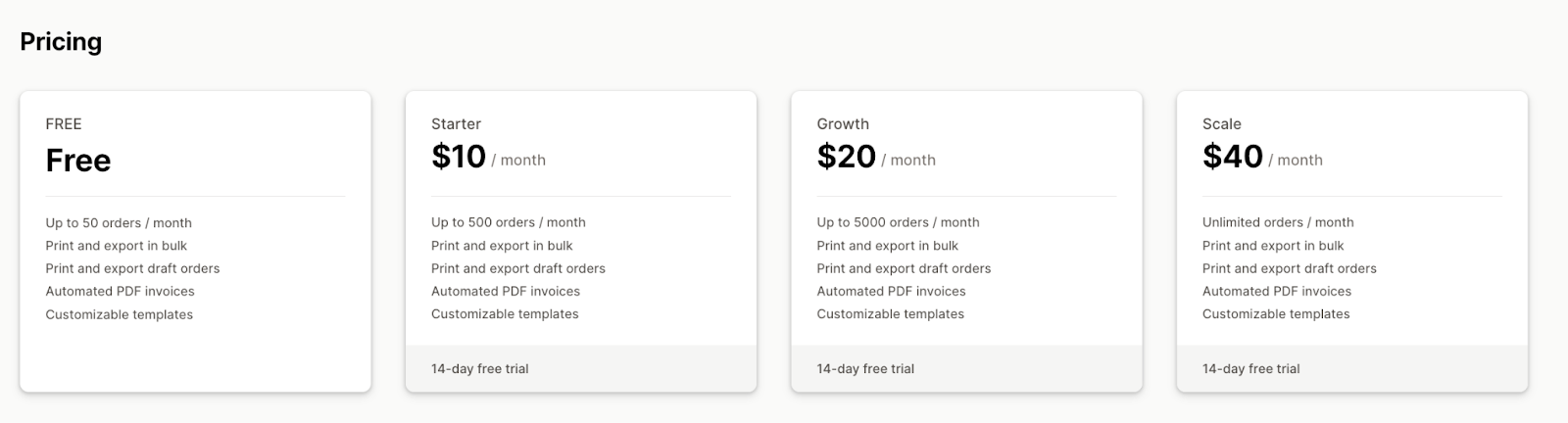Screen dimensions: 1568x423
Task: Select the Free pricing plan card
Action: pos(195,241)
